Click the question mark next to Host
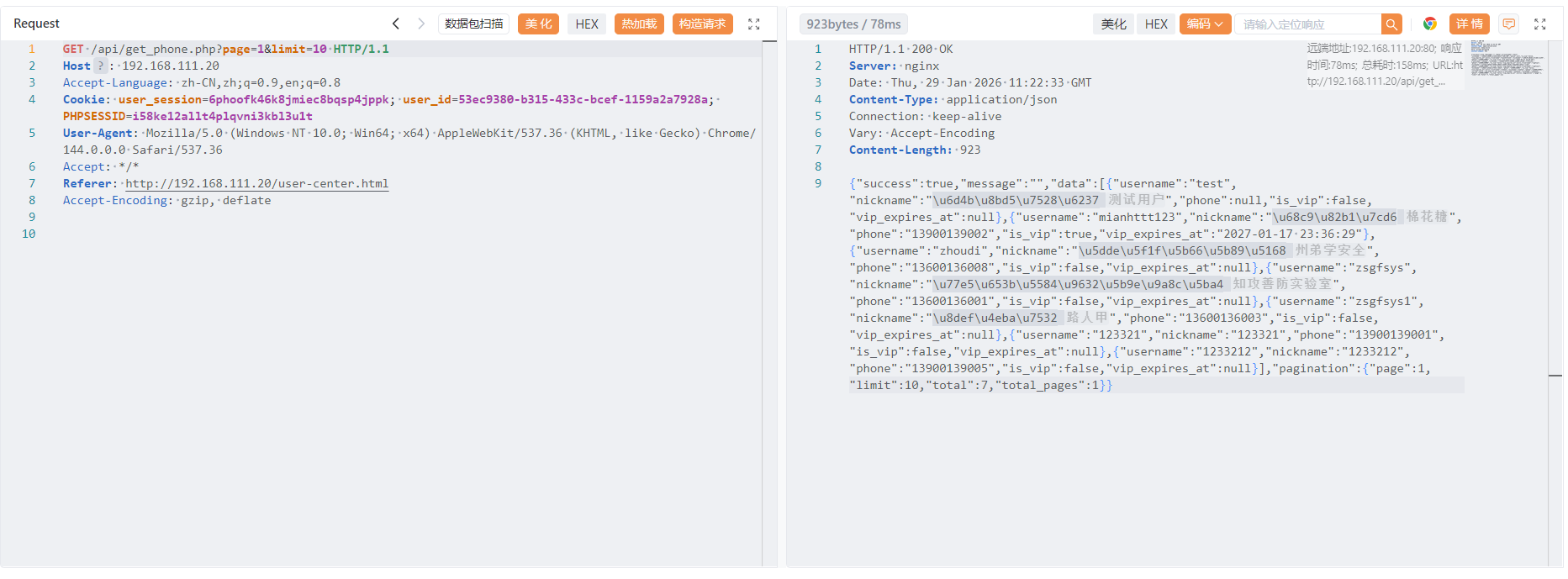 [x=100, y=66]
